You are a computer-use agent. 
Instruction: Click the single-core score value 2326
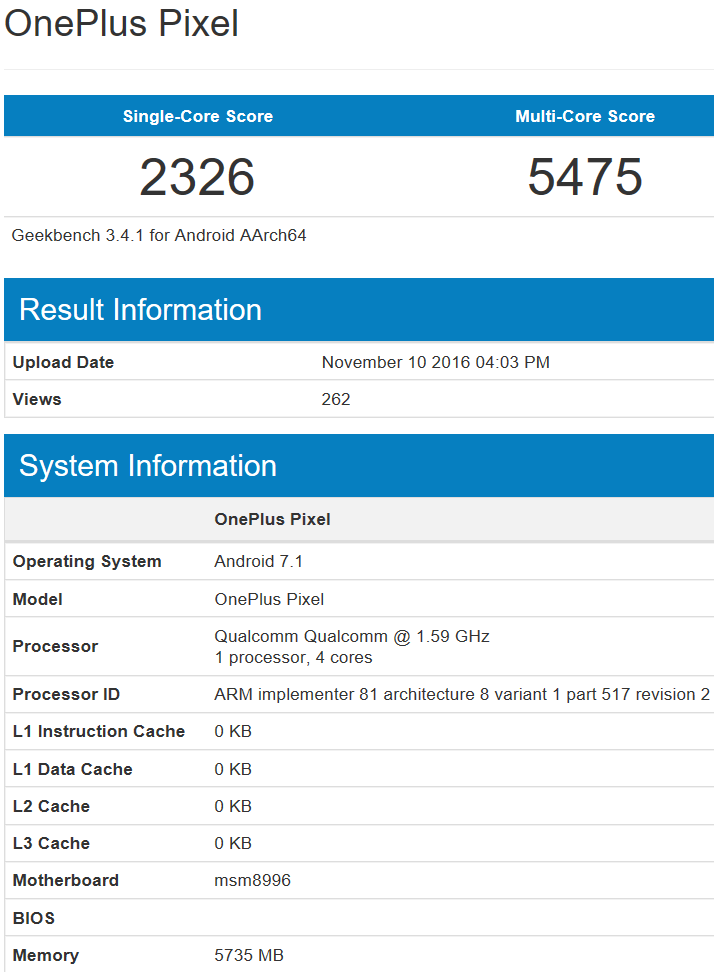pos(197,177)
